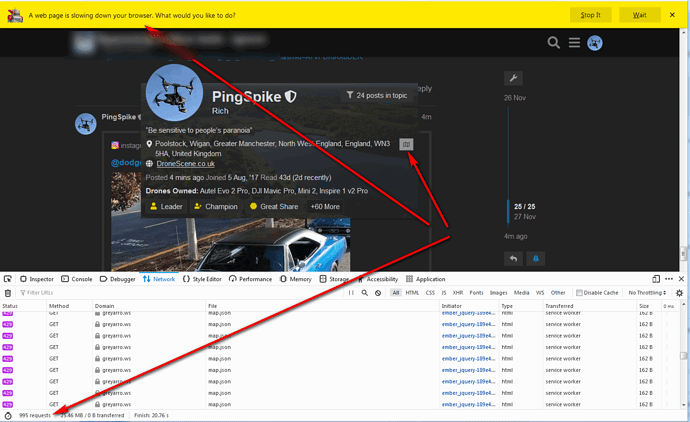Screen dimensions: 690x422
Task: Open the PingSpike username on the user card
Action: point(246,97)
